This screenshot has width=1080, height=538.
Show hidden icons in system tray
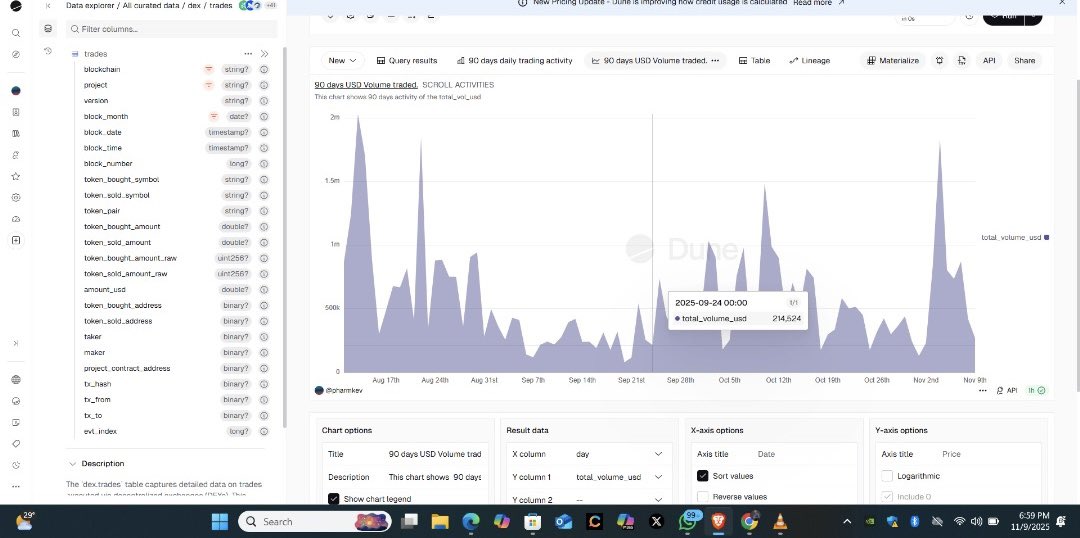[847, 521]
